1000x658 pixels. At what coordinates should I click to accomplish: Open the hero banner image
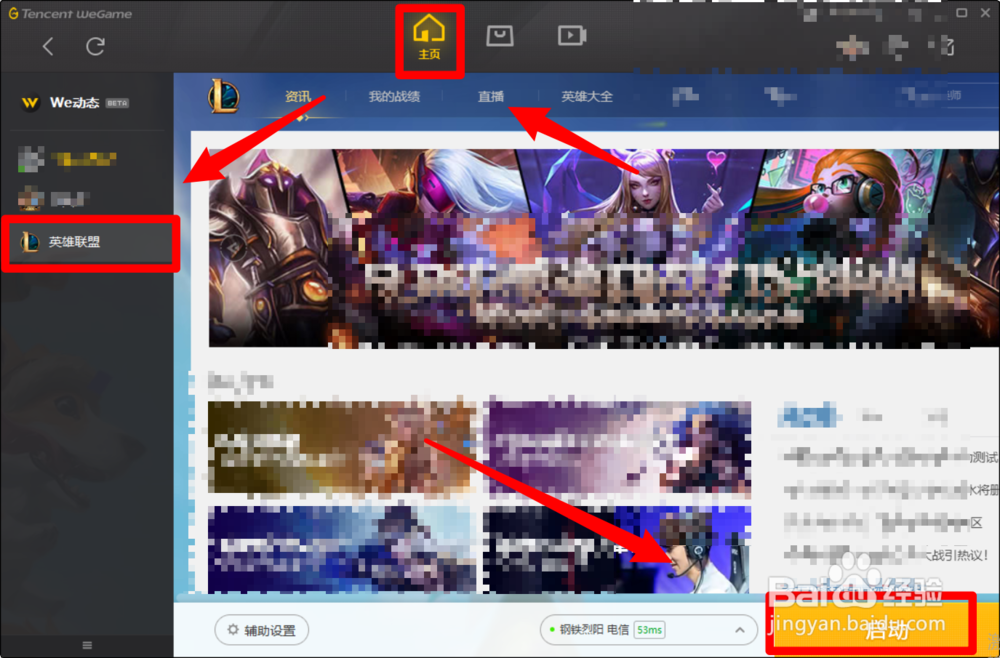point(603,248)
